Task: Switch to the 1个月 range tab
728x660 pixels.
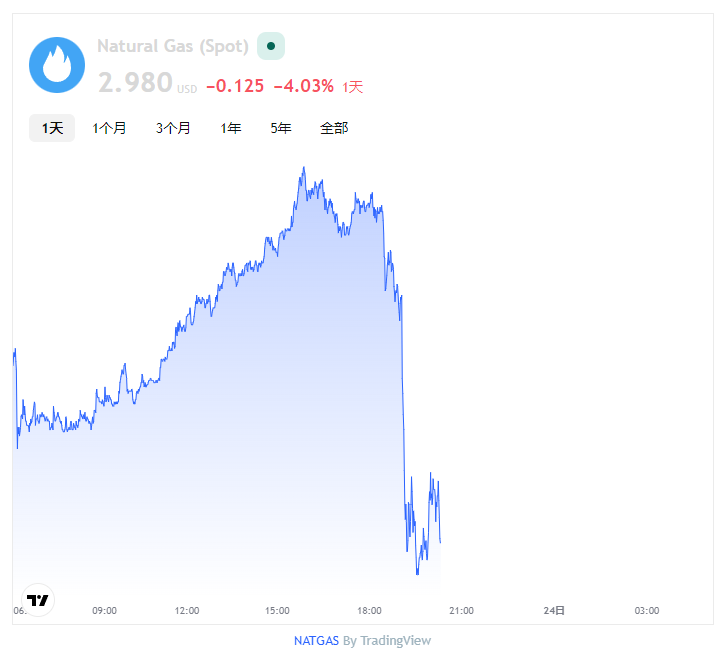Action: click(109, 128)
